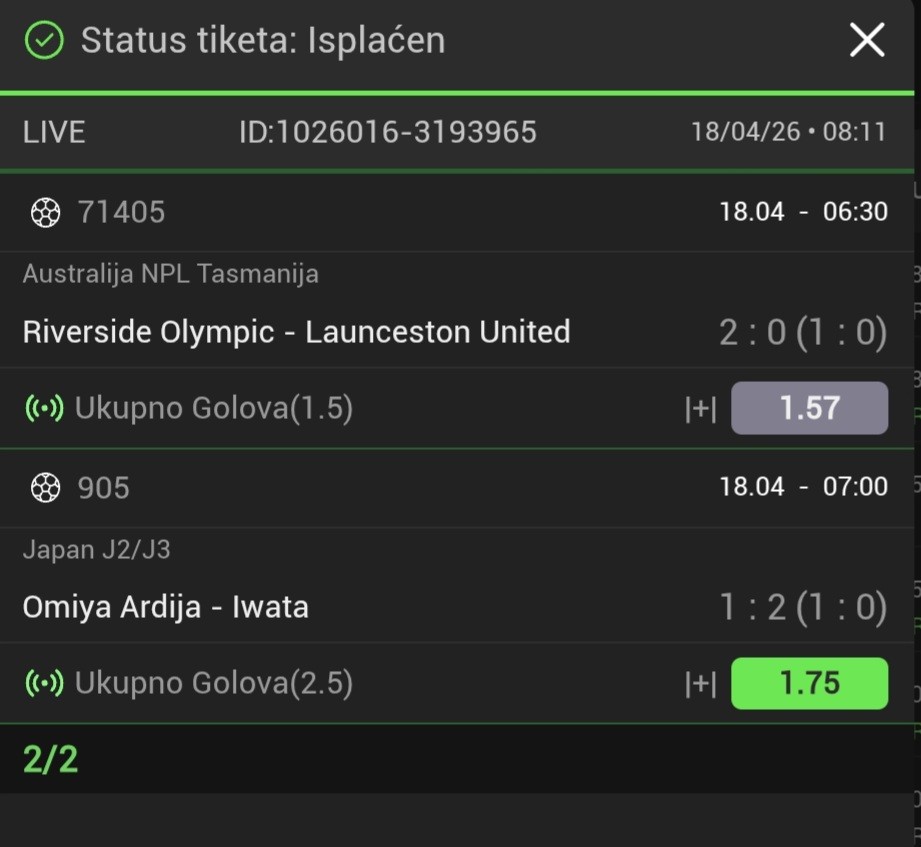921x847 pixels.
Task: Click live signal icon beside Ukupno Golova(2.5)
Action: tap(44, 683)
